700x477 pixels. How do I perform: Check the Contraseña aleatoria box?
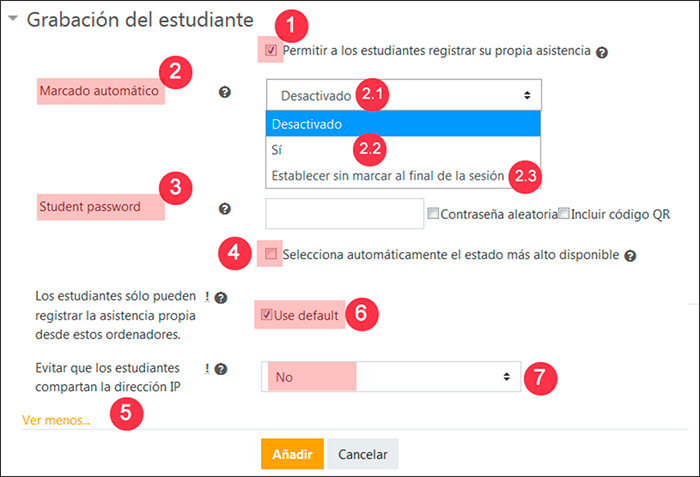pos(432,213)
